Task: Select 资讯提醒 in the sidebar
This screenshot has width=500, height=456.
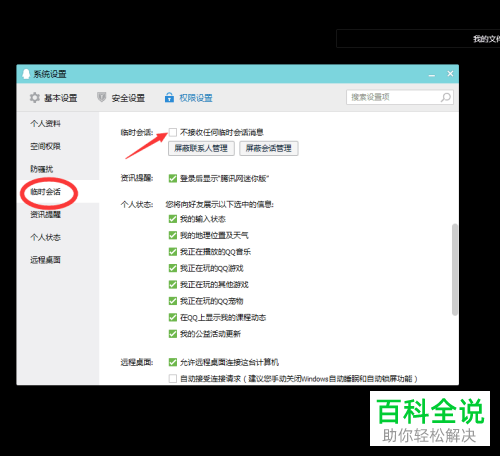Action: (45, 214)
